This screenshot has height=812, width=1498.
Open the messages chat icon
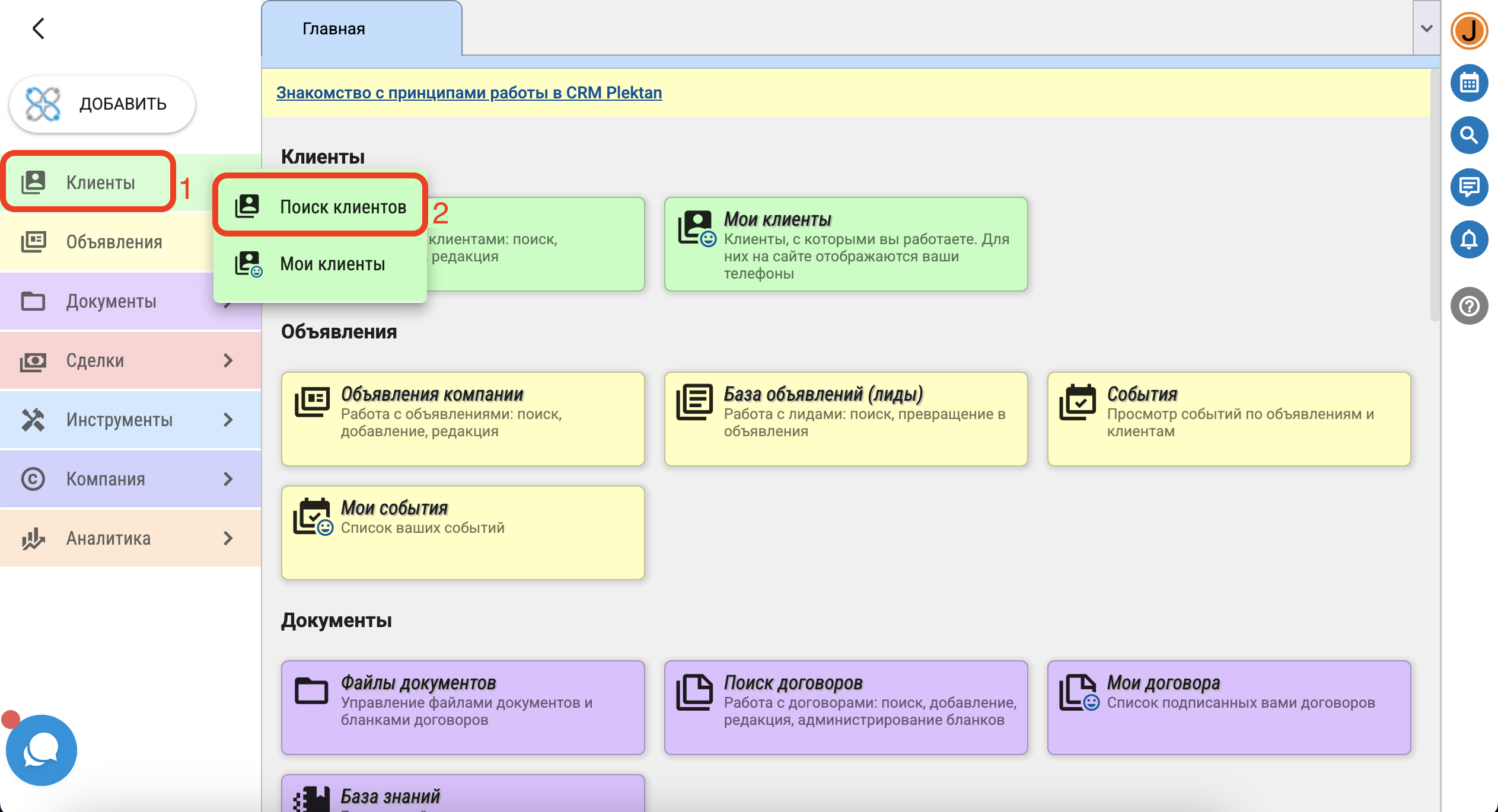point(1468,187)
